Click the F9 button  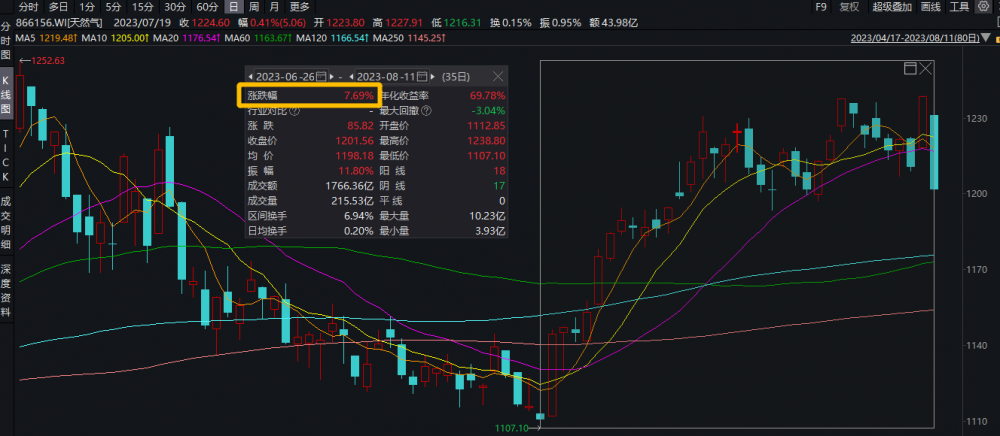pyautogui.click(x=821, y=7)
